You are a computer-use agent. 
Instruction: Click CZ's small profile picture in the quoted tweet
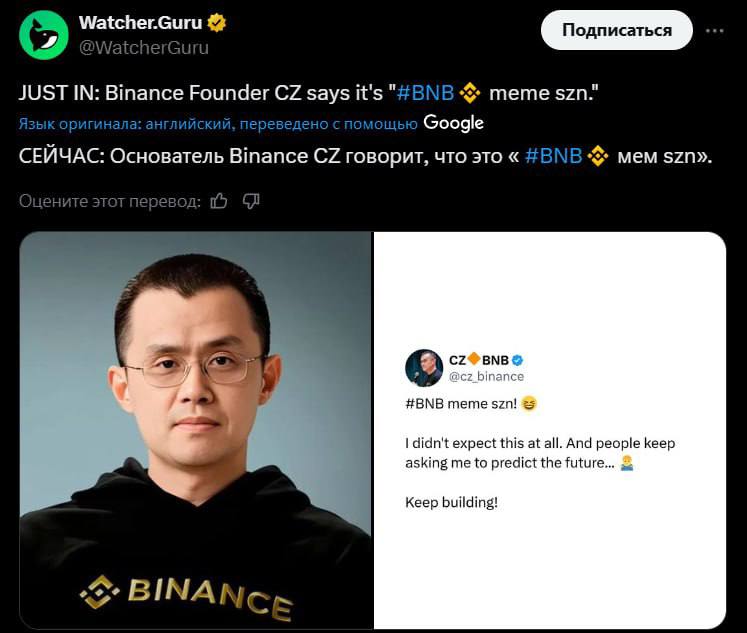(x=424, y=368)
